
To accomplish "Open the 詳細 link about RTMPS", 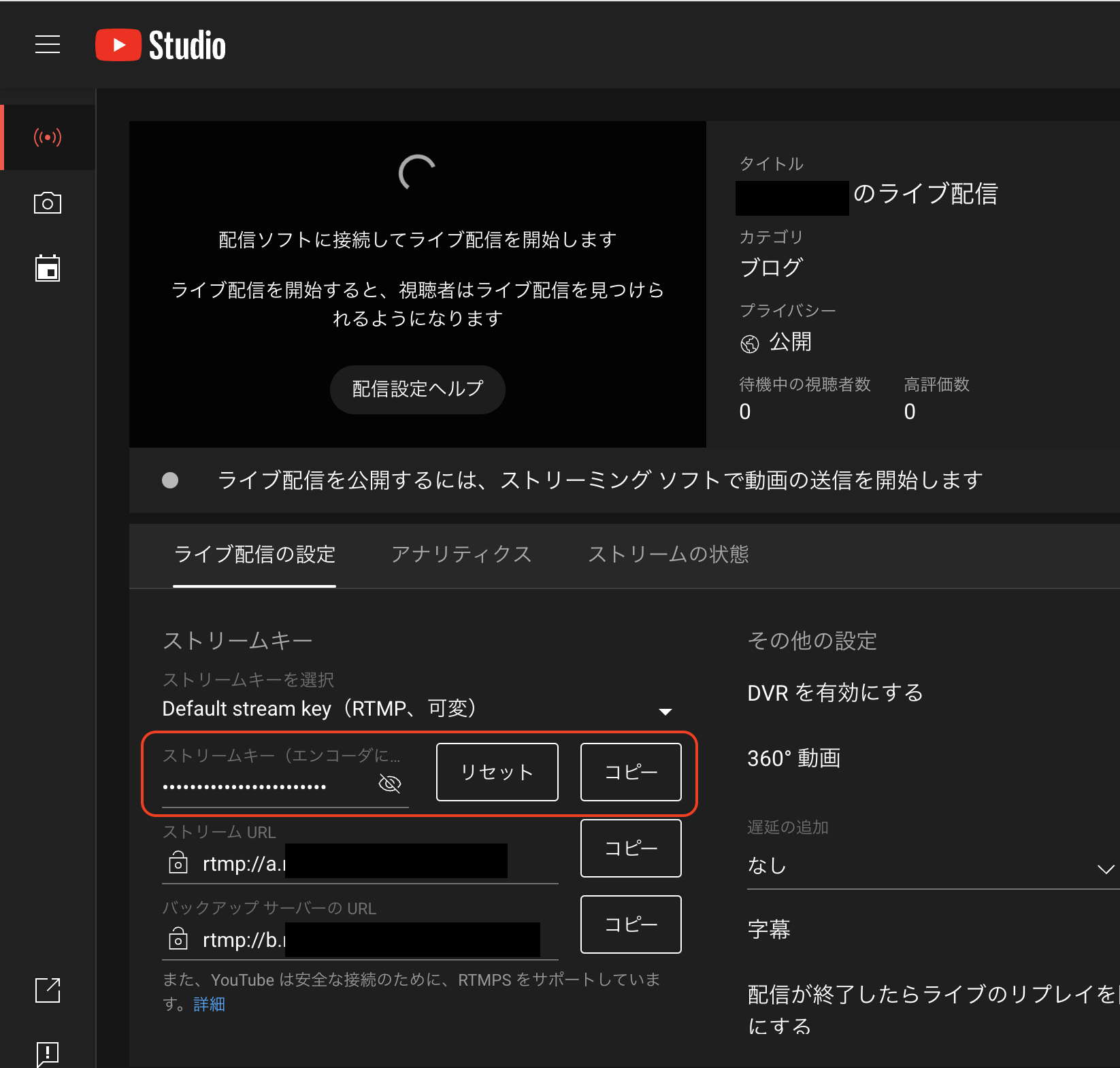I will (x=209, y=1004).
